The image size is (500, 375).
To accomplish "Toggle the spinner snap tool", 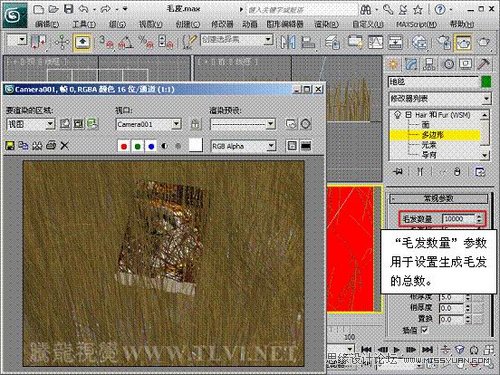I will click(x=166, y=42).
